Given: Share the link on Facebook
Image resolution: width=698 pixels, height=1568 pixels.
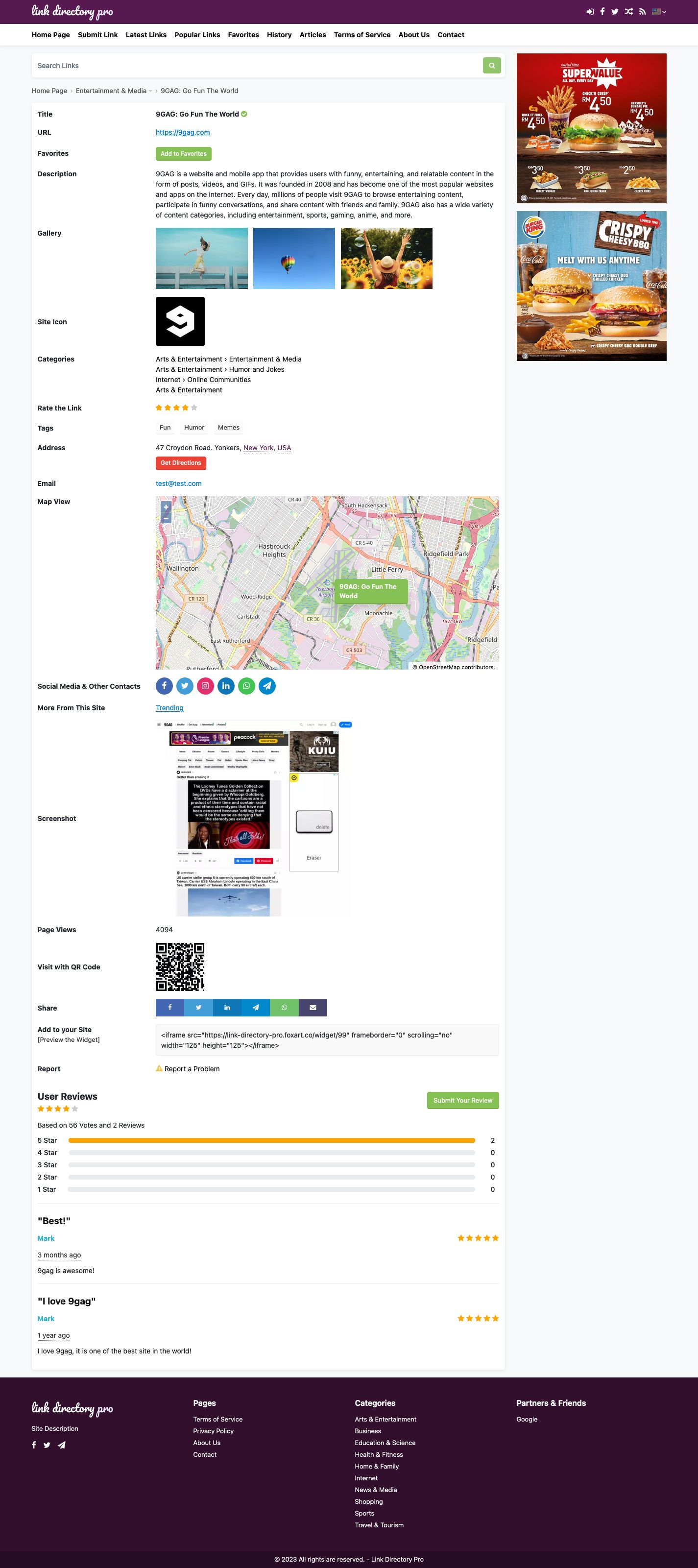Looking at the screenshot, I should coord(170,1008).
